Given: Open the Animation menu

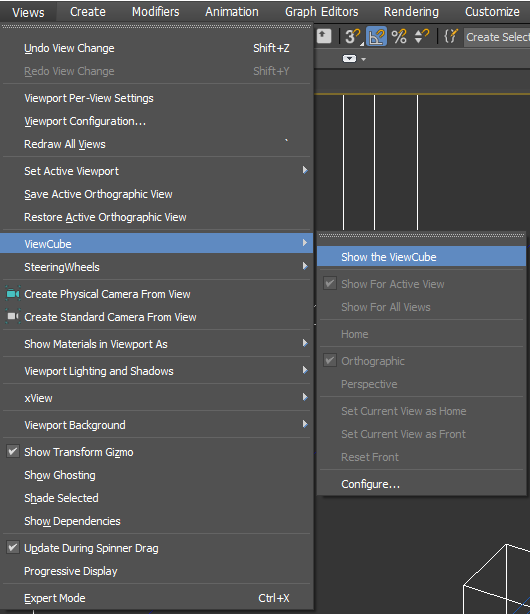Looking at the screenshot, I should click(x=232, y=12).
